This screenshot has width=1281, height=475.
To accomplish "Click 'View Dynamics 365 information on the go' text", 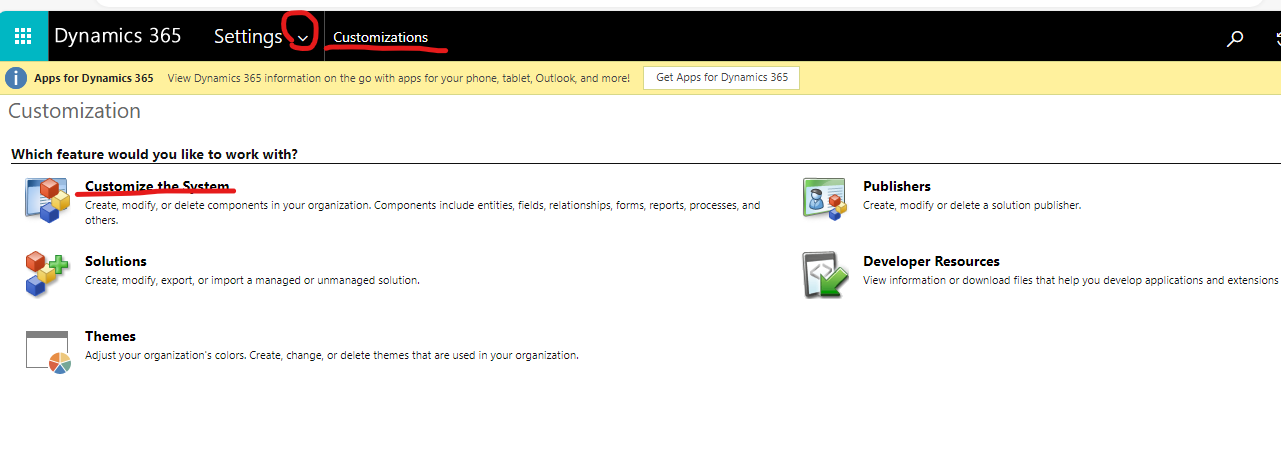I will click(398, 78).
